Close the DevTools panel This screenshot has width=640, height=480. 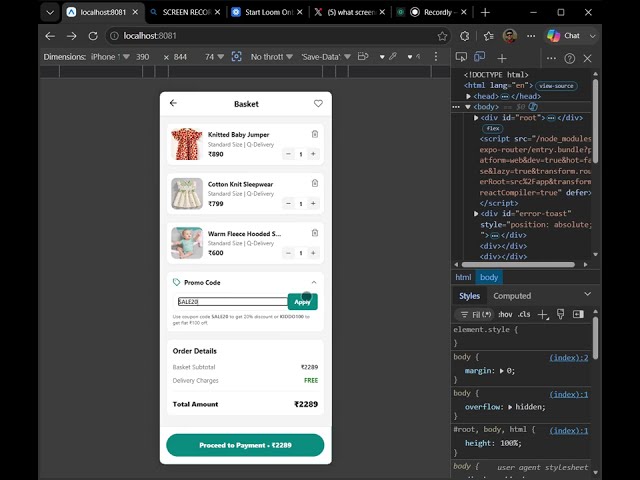point(587,58)
